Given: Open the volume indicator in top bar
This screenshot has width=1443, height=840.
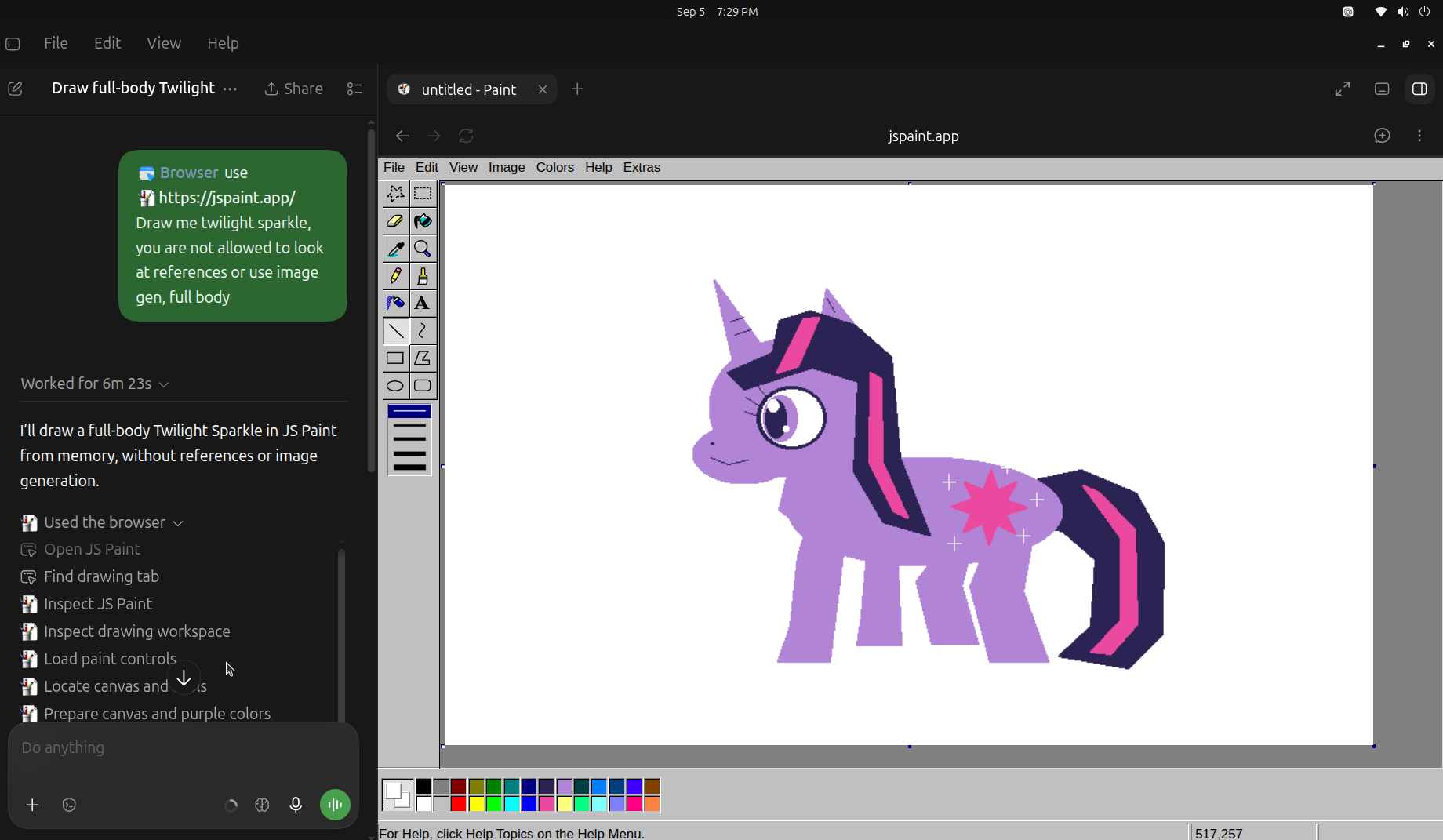Looking at the screenshot, I should click(1403, 12).
